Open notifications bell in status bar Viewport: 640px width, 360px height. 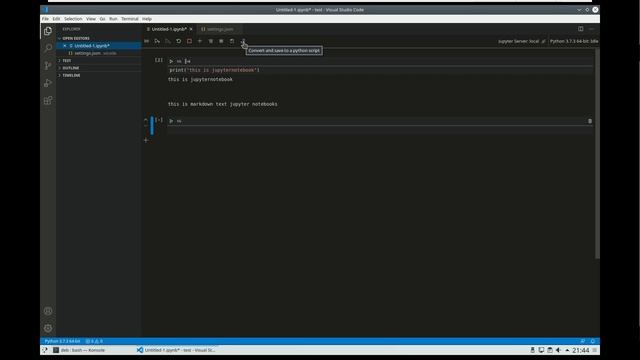coord(593,341)
